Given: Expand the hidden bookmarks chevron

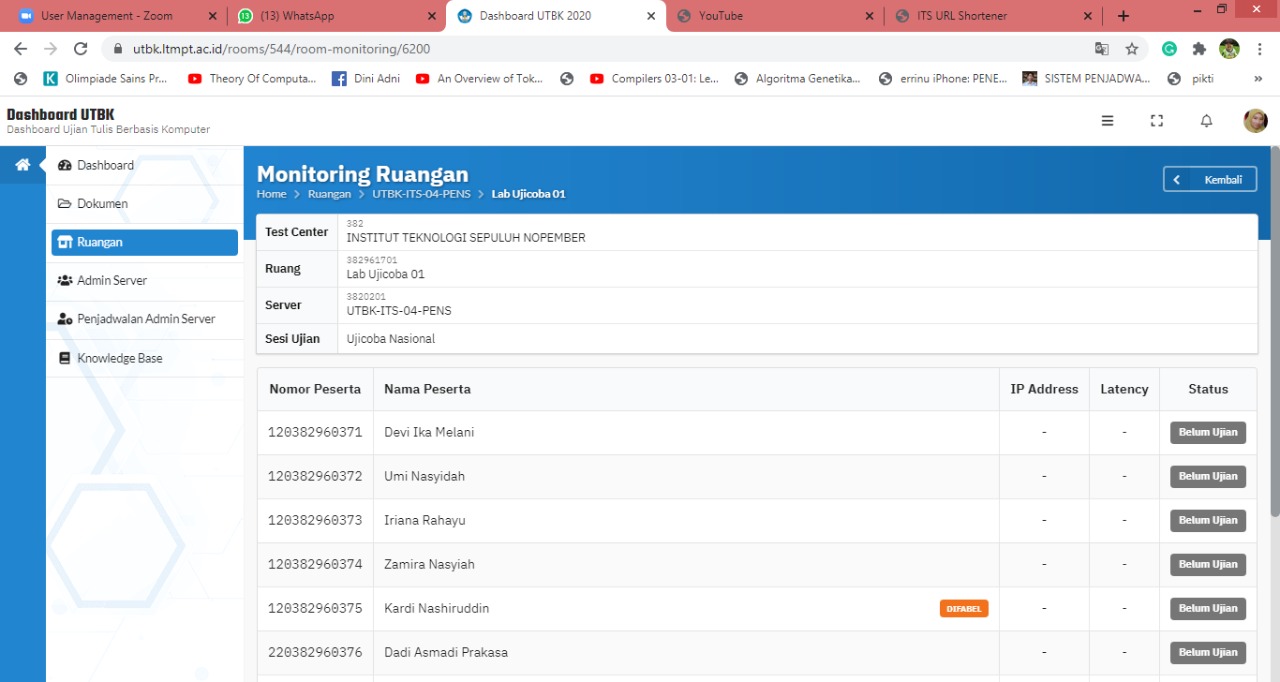Looking at the screenshot, I should (1258, 79).
